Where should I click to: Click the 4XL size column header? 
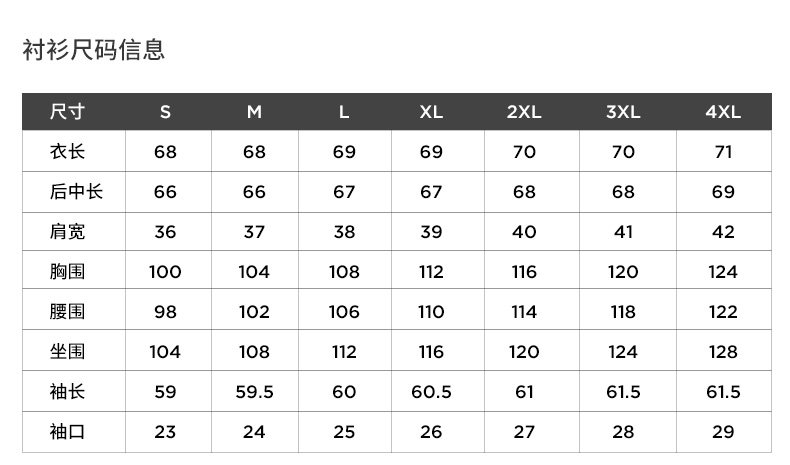(x=723, y=112)
